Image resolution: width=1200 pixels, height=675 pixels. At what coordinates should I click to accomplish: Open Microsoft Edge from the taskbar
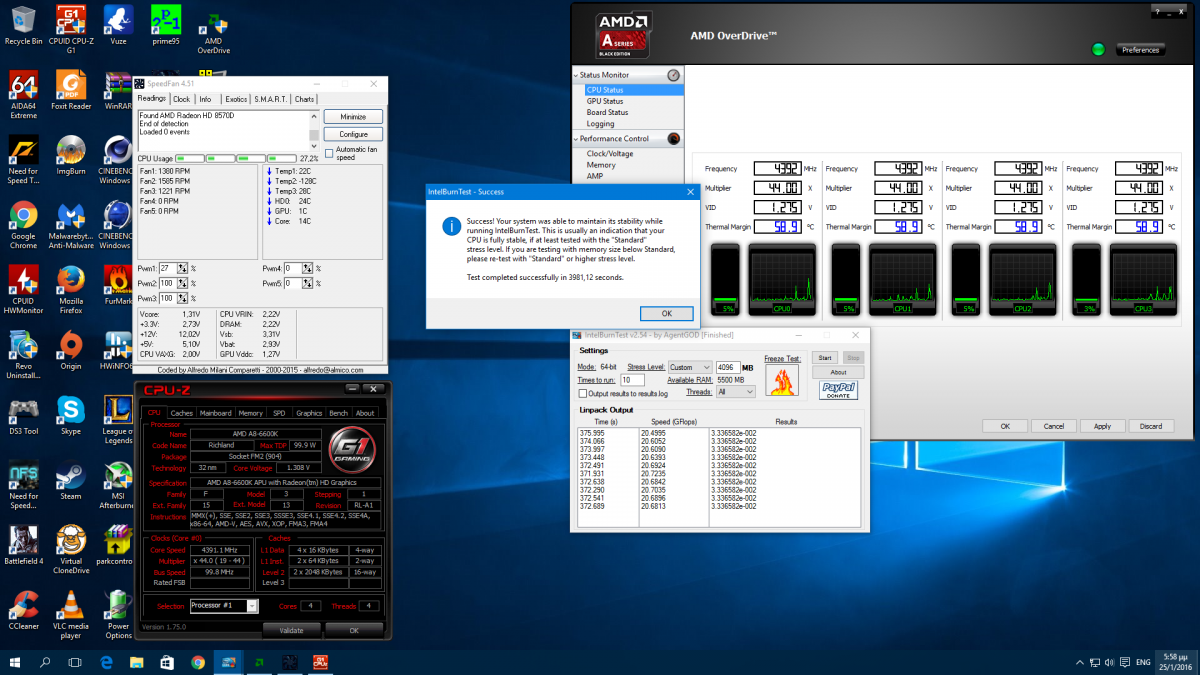click(105, 662)
